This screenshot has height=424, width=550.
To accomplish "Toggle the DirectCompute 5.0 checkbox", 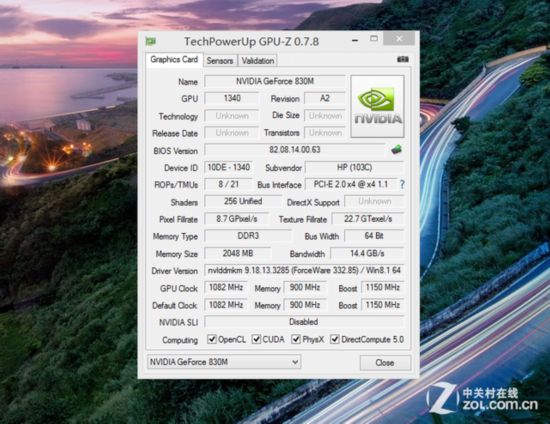I will coord(335,339).
